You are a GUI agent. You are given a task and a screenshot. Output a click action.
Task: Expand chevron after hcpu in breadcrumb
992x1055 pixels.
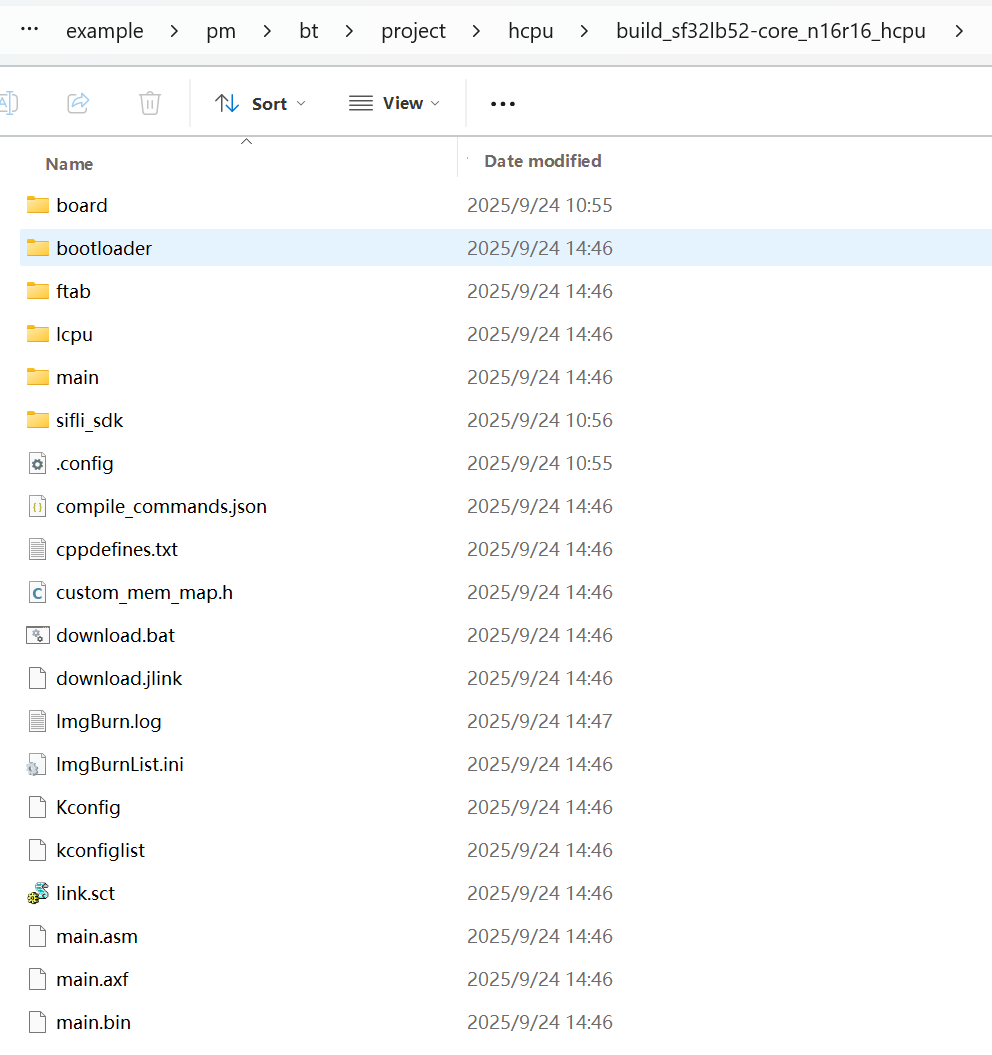click(x=584, y=31)
